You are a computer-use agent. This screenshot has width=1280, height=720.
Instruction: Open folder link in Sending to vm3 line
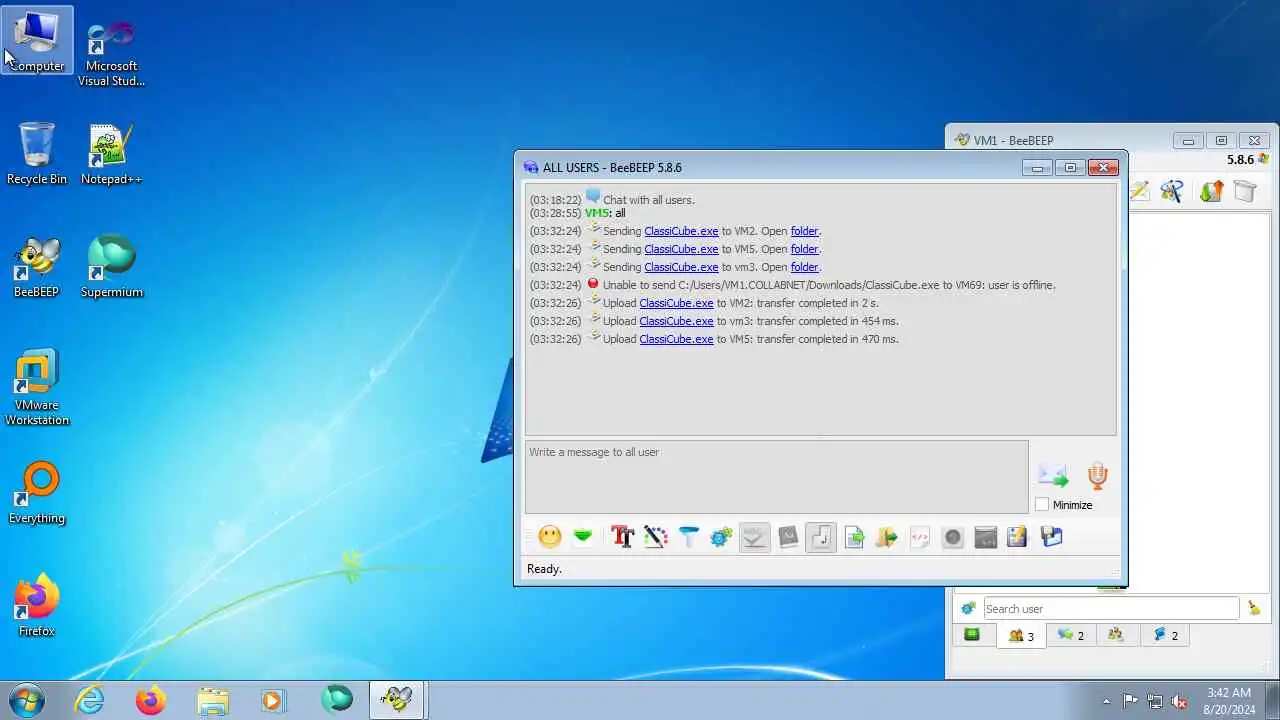point(804,267)
